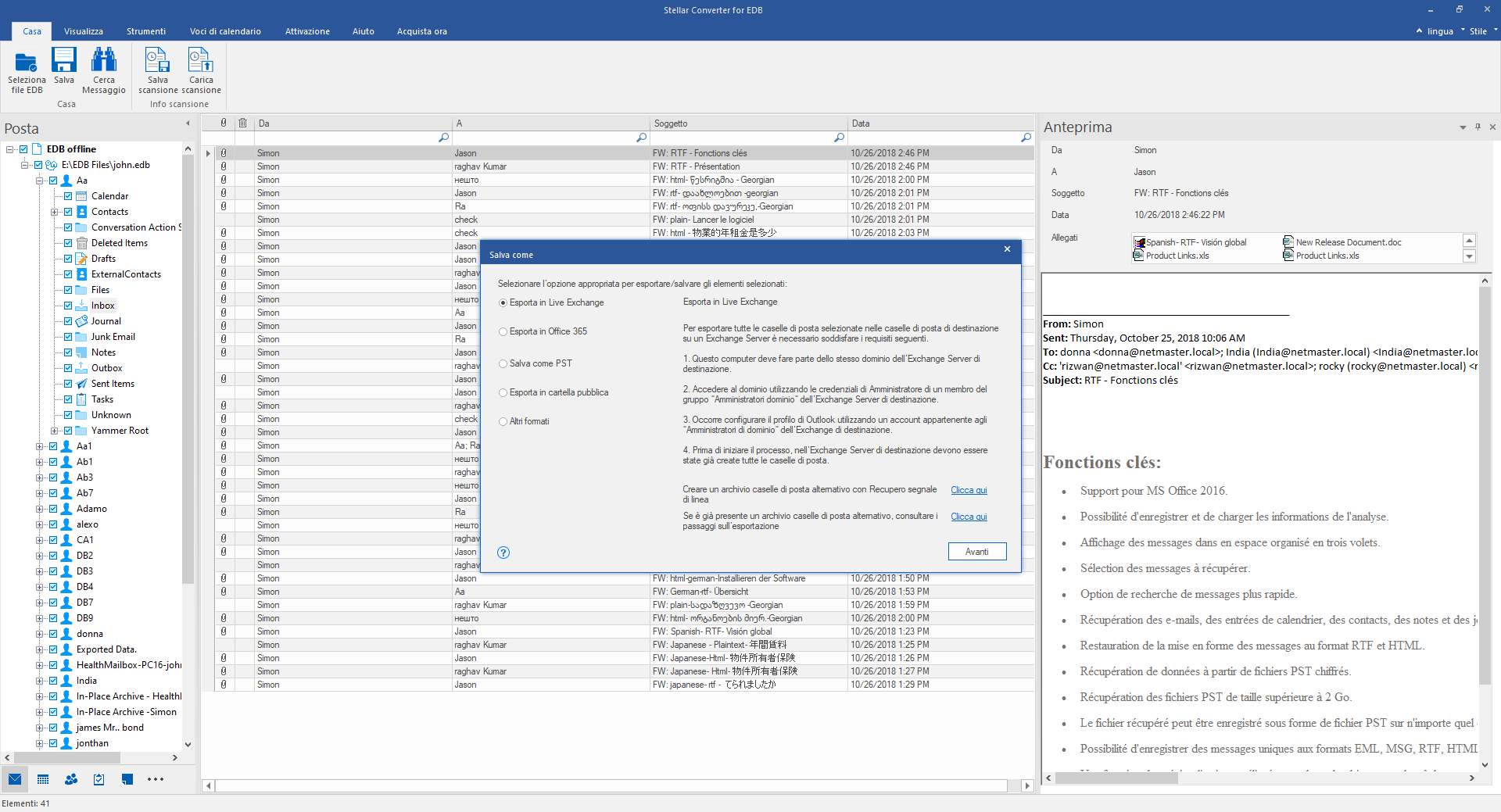Screen dimensions: 1501x812
Task: Switch to the Tasks view icon at bottom
Action: pyautogui.click(x=99, y=779)
